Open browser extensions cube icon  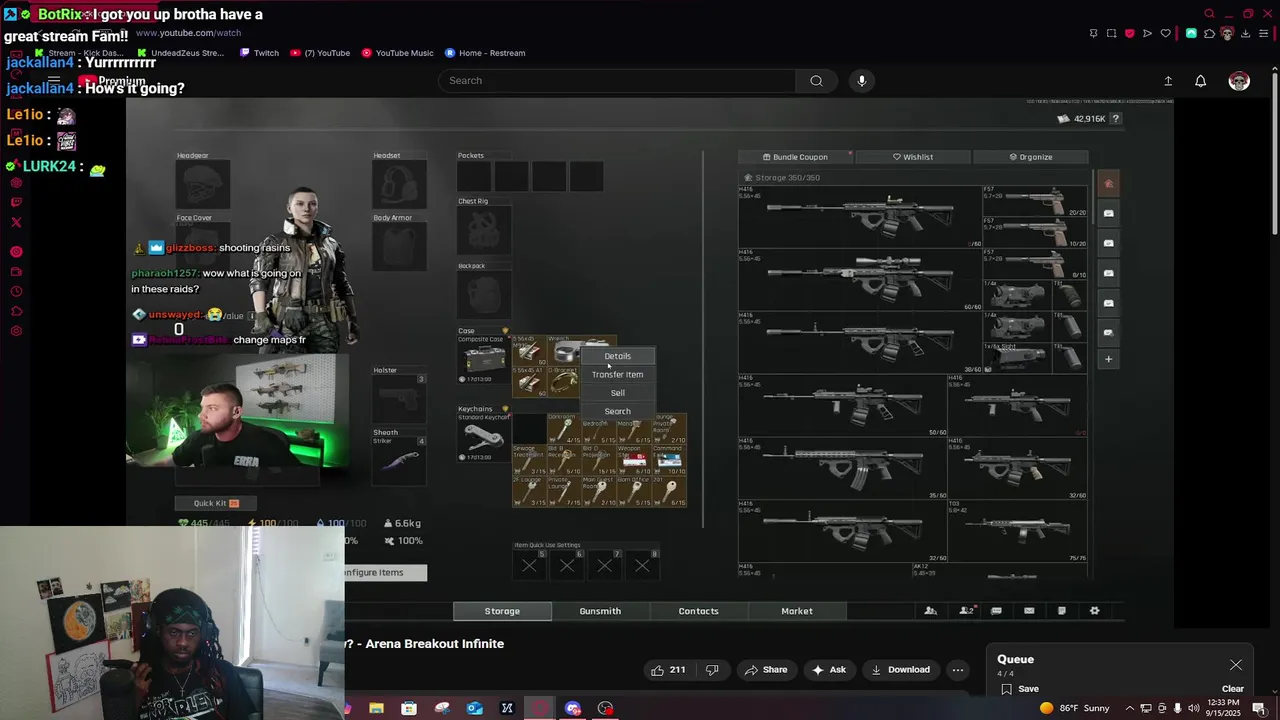click(x=1209, y=33)
